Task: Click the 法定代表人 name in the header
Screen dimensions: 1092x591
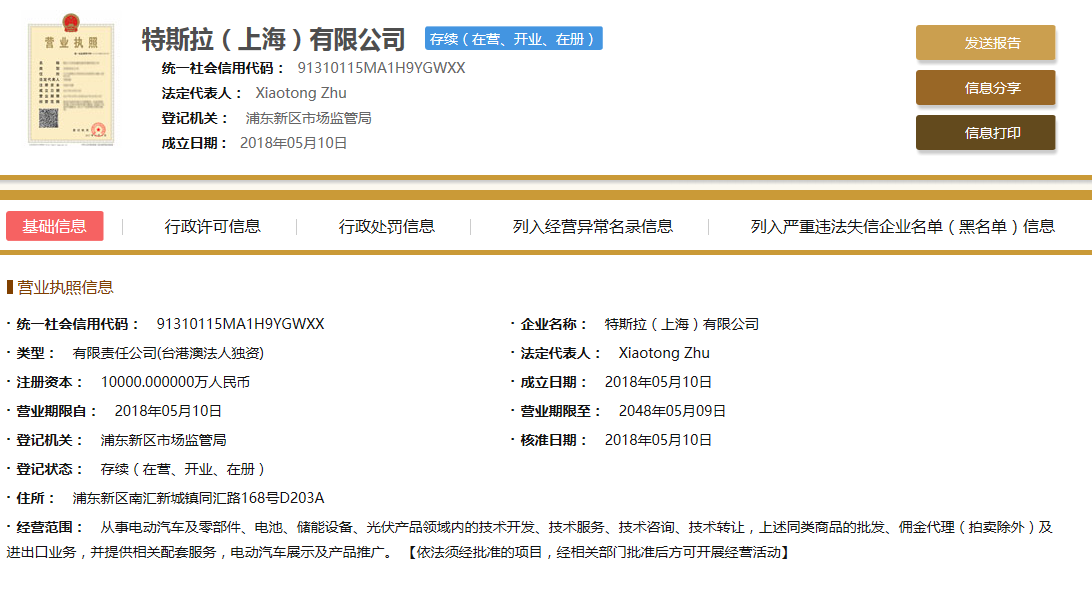Action: point(301,93)
